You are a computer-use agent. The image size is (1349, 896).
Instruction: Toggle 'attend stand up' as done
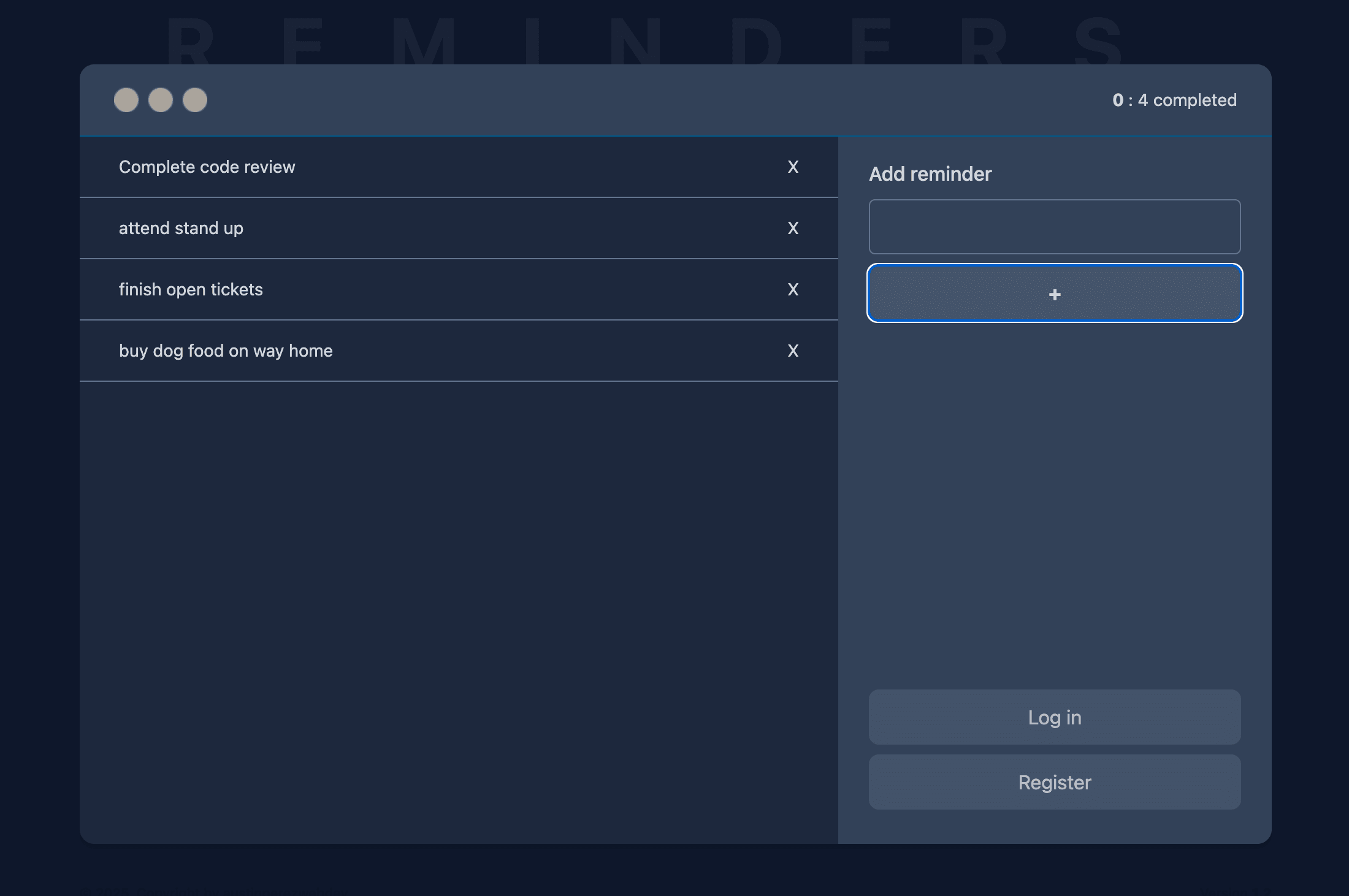coord(181,228)
